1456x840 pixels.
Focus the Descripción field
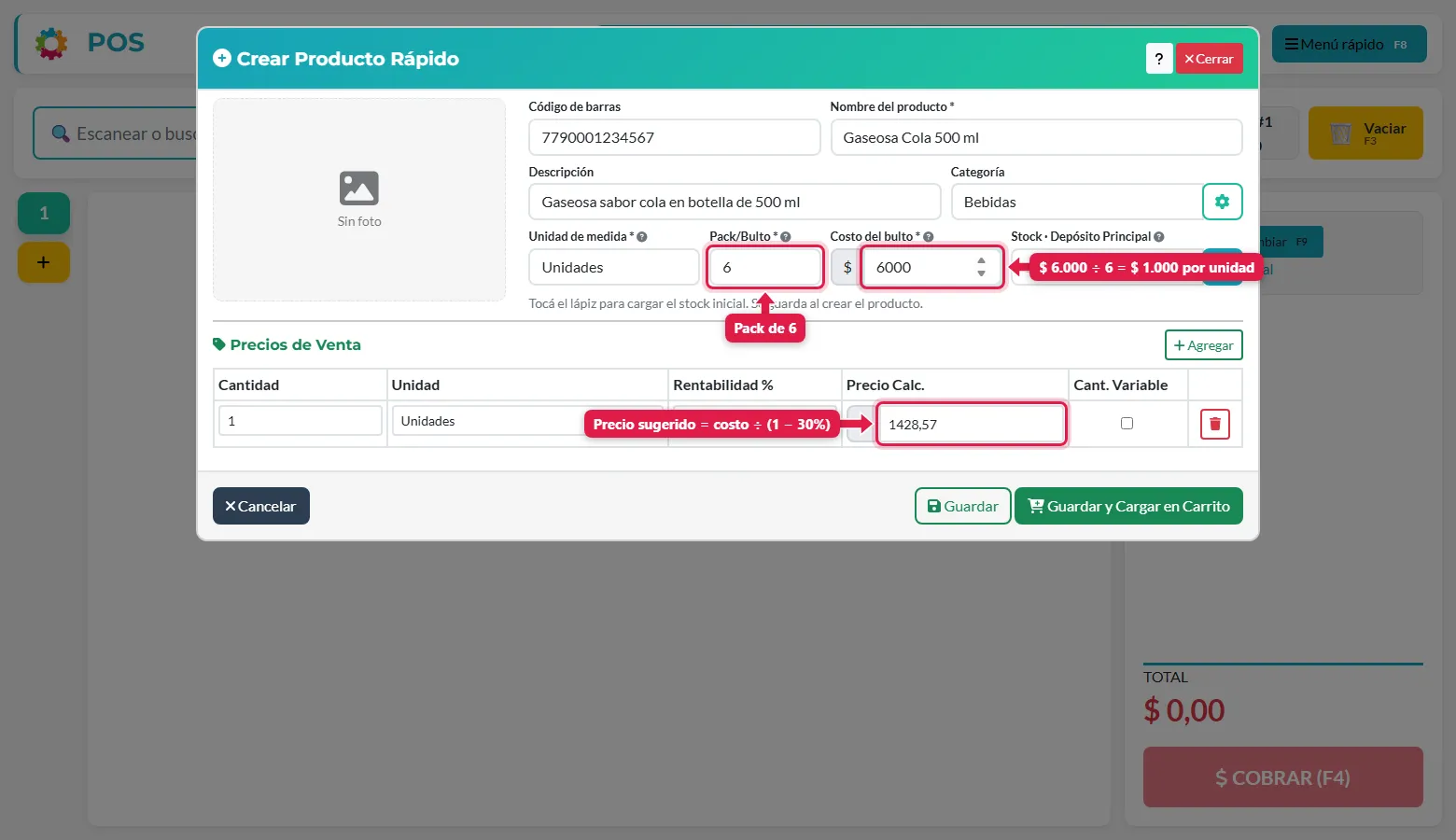(x=735, y=202)
